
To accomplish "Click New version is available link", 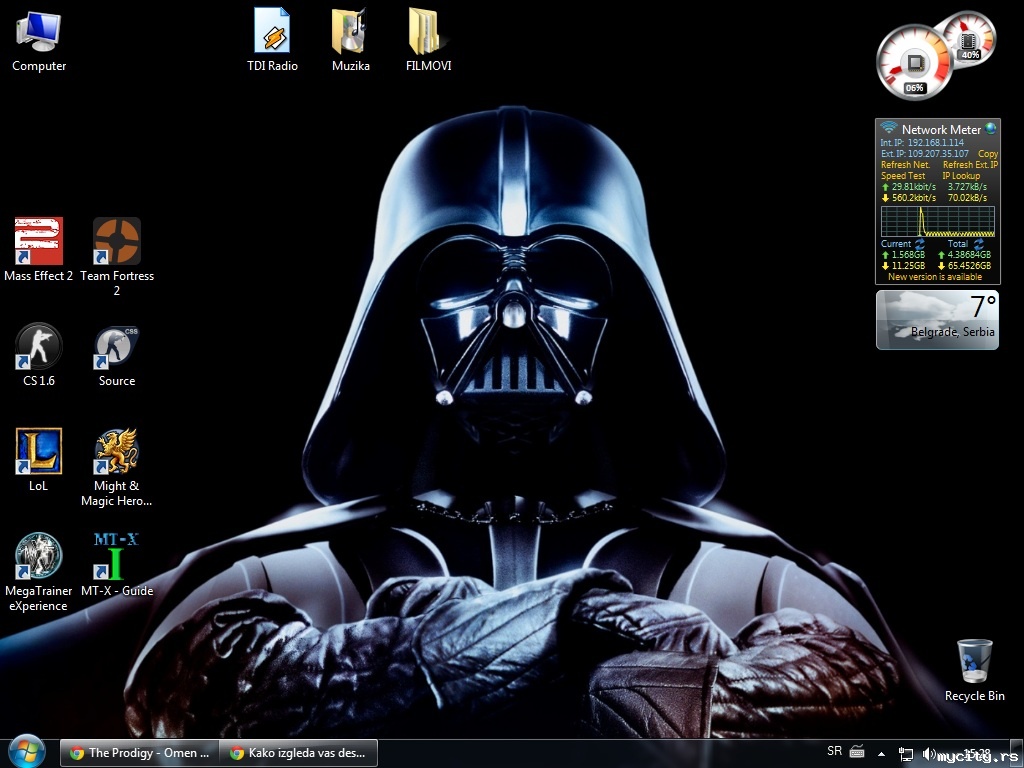I will click(935, 277).
